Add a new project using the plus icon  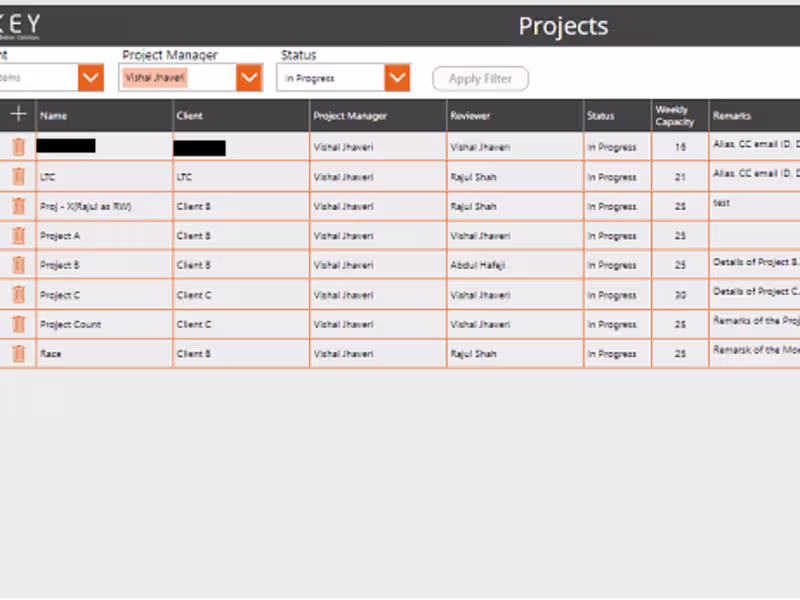(17, 114)
